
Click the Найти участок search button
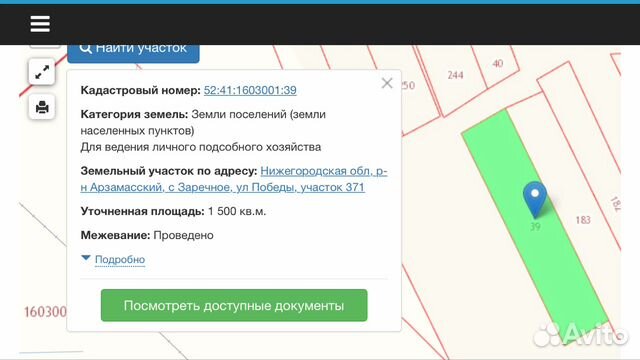[x=133, y=53]
